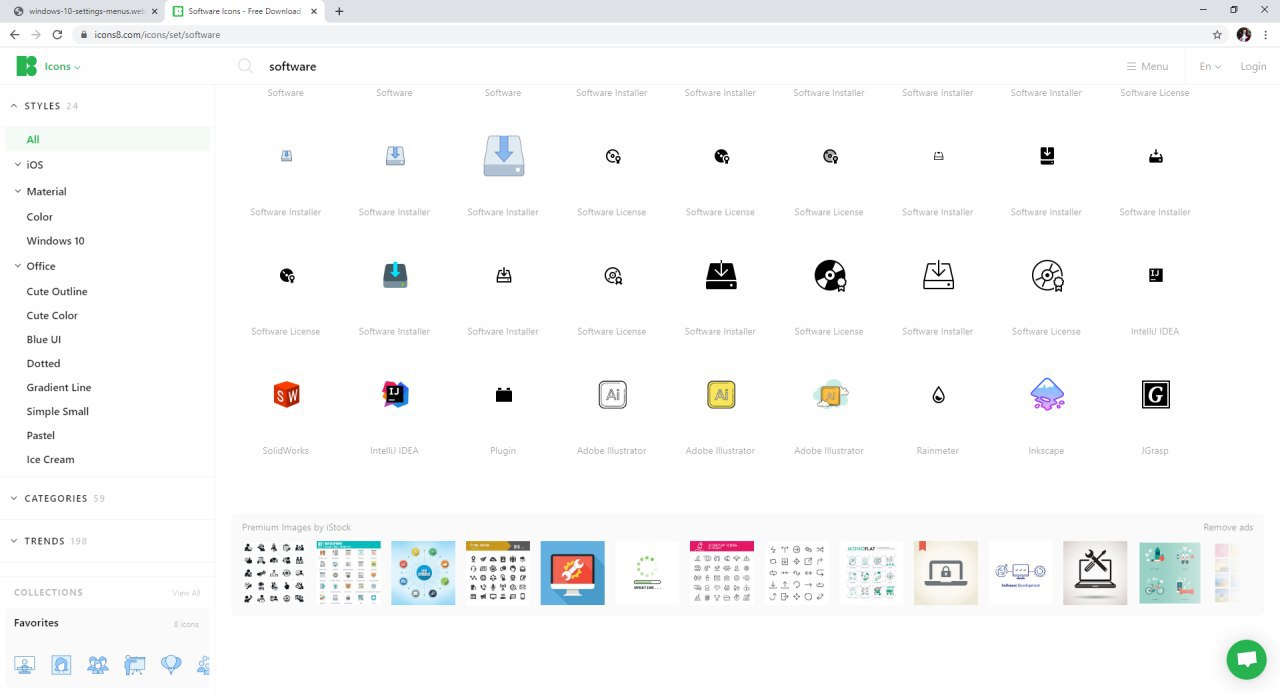Select the large solid black Software Installer icon
The height and width of the screenshot is (693, 1280).
point(721,275)
